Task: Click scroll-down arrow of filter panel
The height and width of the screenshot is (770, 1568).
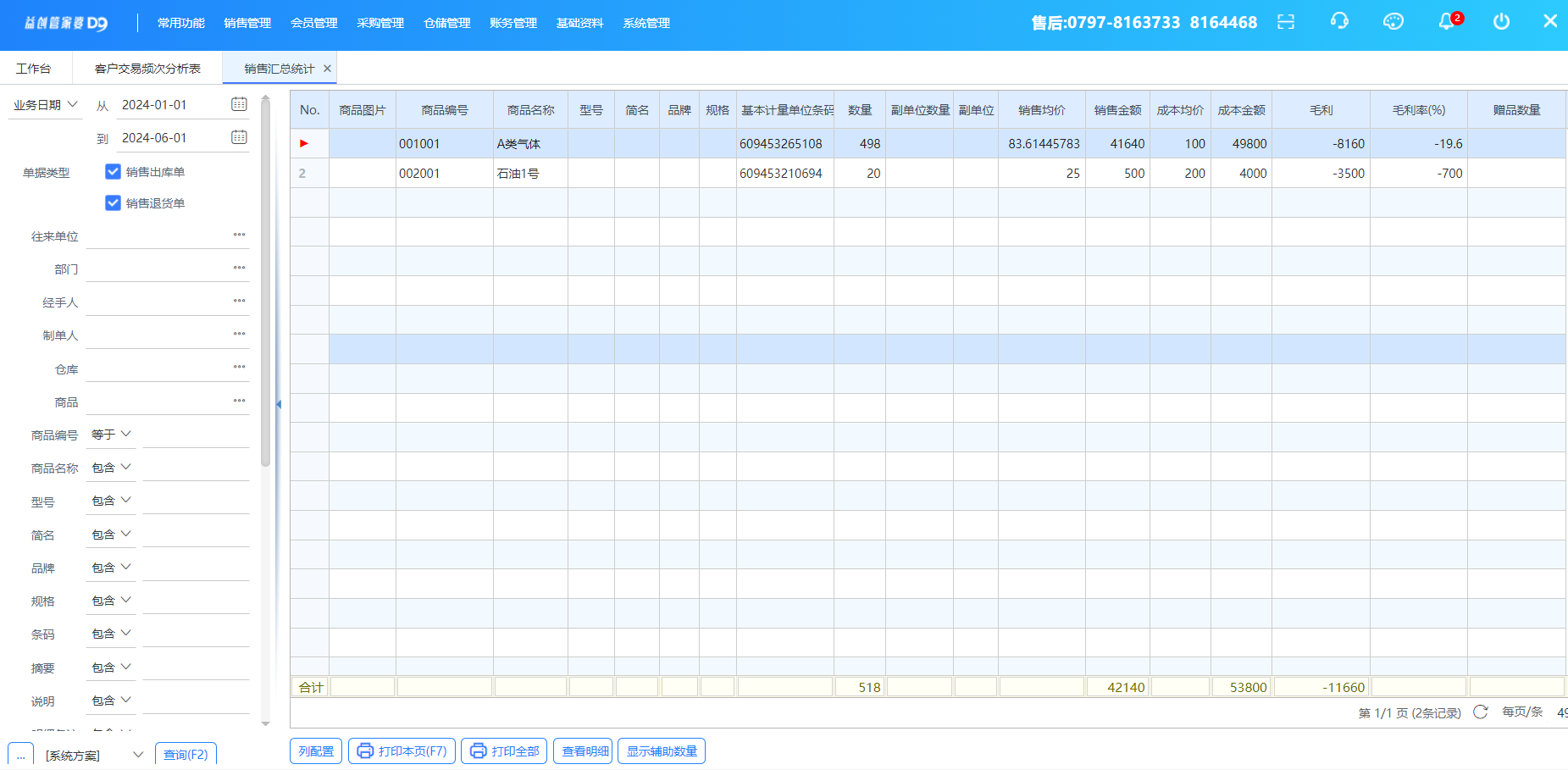Action: click(x=265, y=723)
